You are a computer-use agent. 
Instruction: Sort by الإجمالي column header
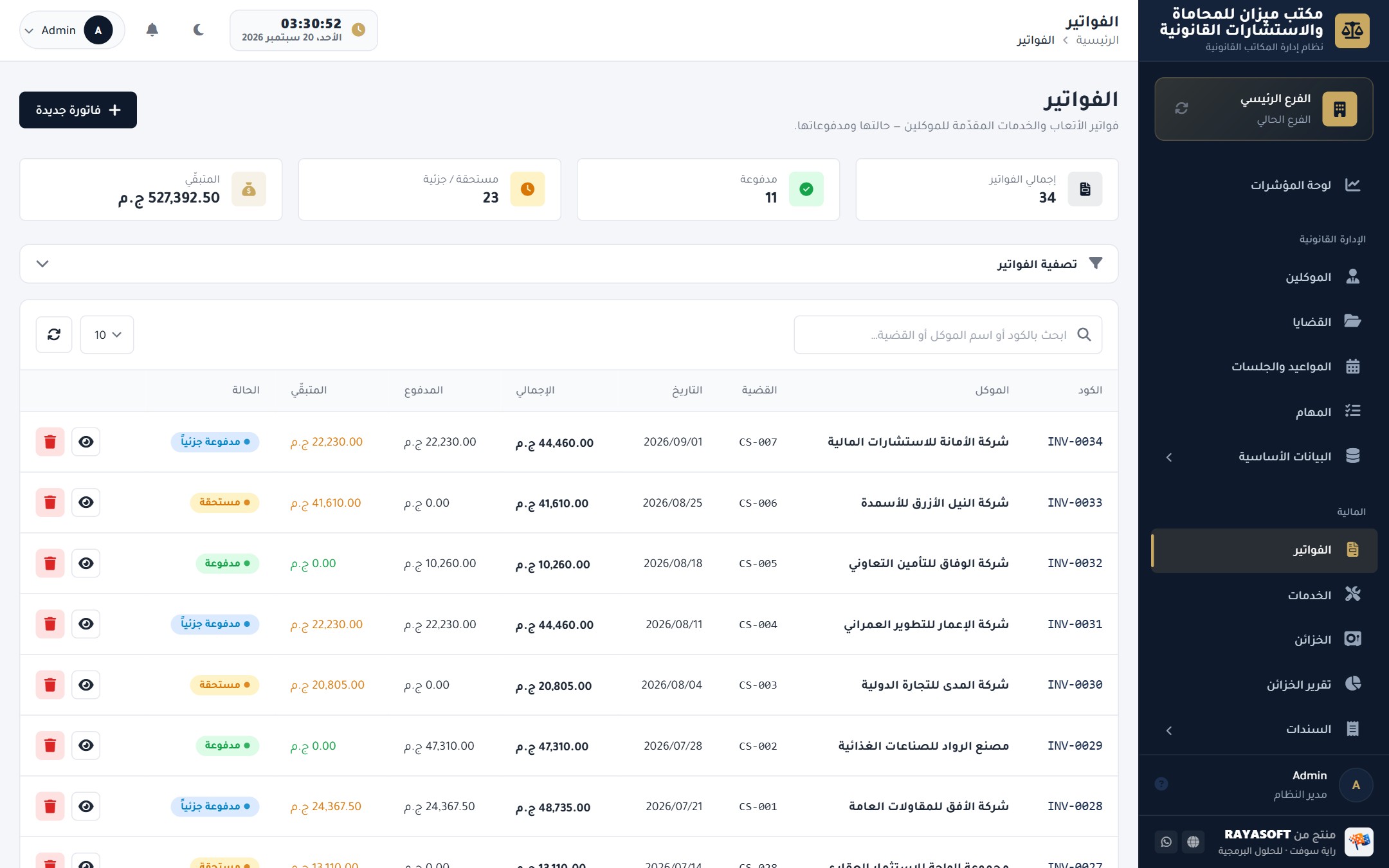[535, 390]
